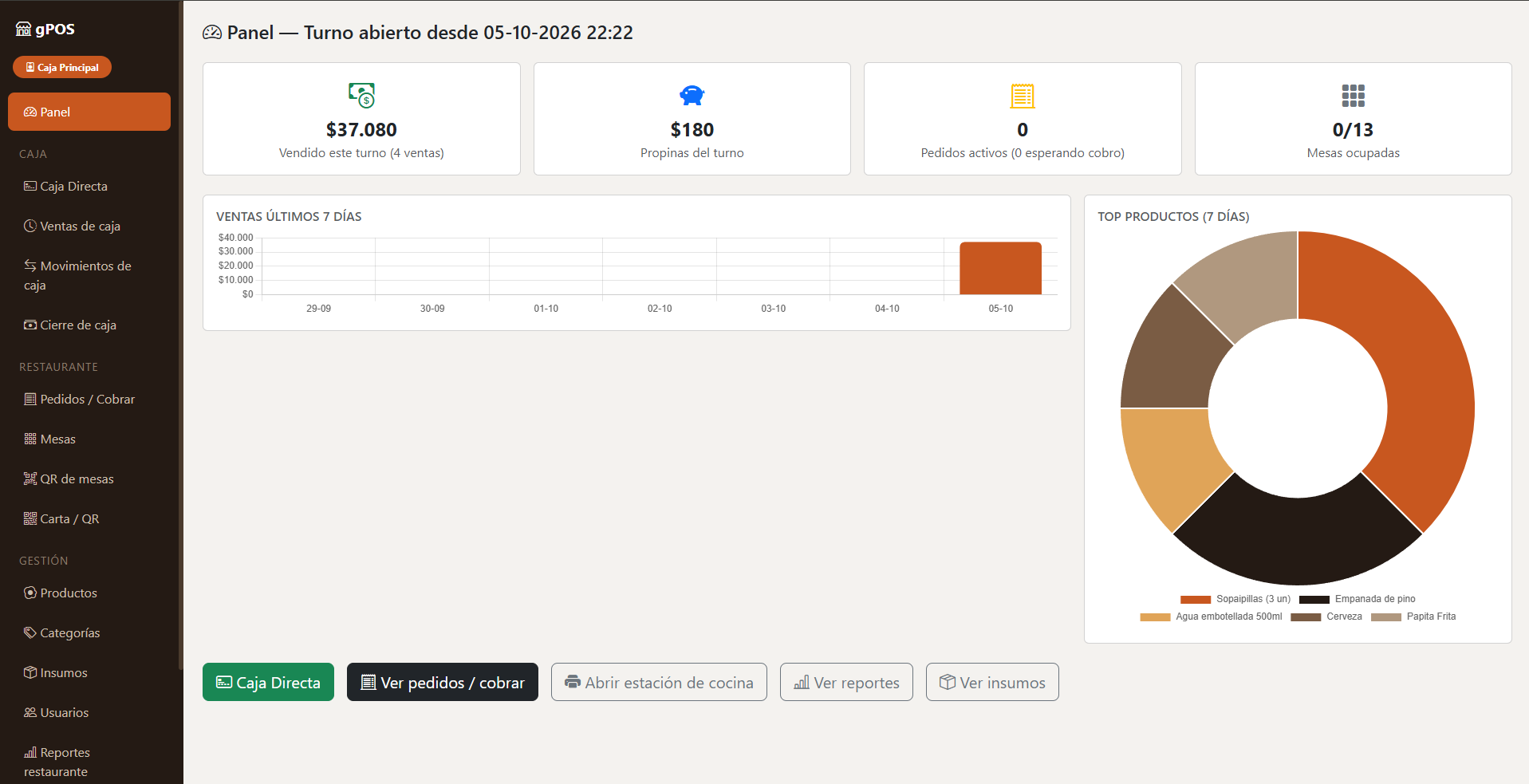The height and width of the screenshot is (784, 1529).
Task: Click the grid icon above Mesas ocupadas
Action: [1353, 96]
